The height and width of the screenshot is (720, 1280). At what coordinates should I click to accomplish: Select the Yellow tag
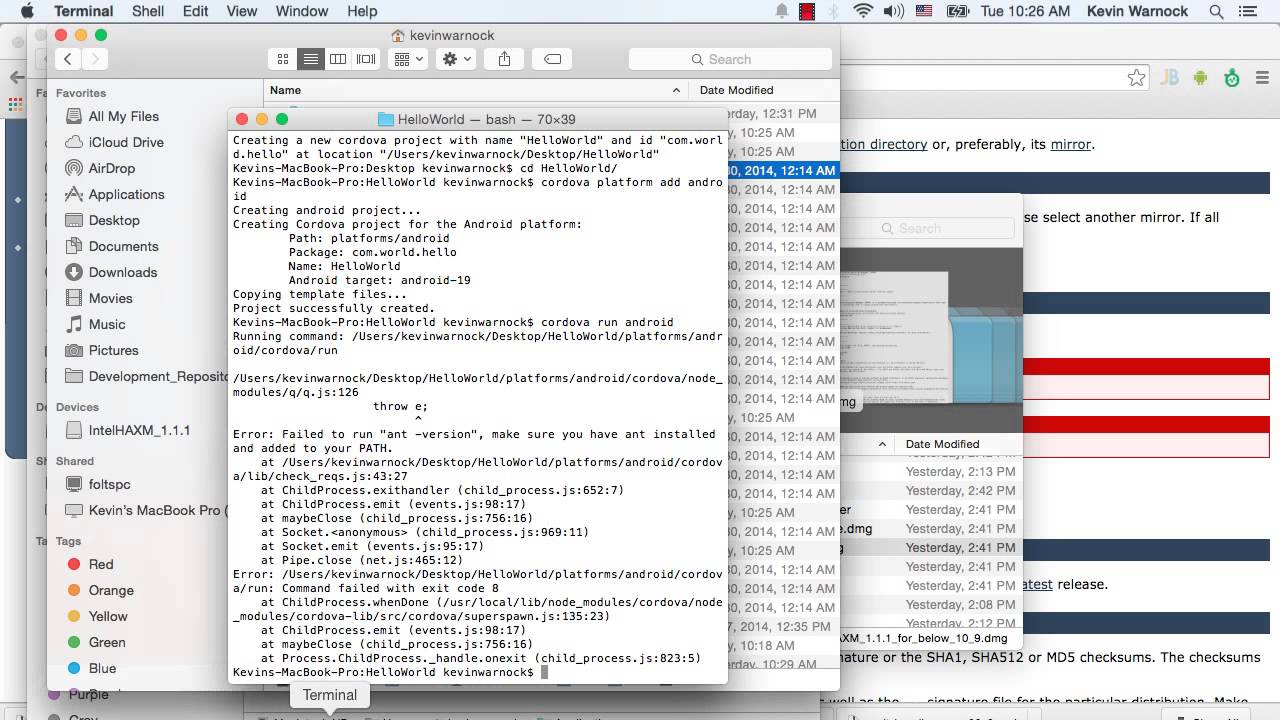[107, 616]
